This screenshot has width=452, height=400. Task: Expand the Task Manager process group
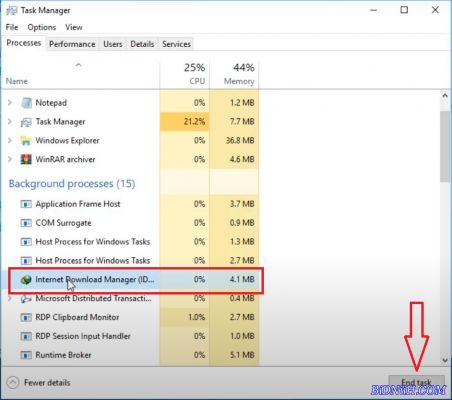[10, 122]
